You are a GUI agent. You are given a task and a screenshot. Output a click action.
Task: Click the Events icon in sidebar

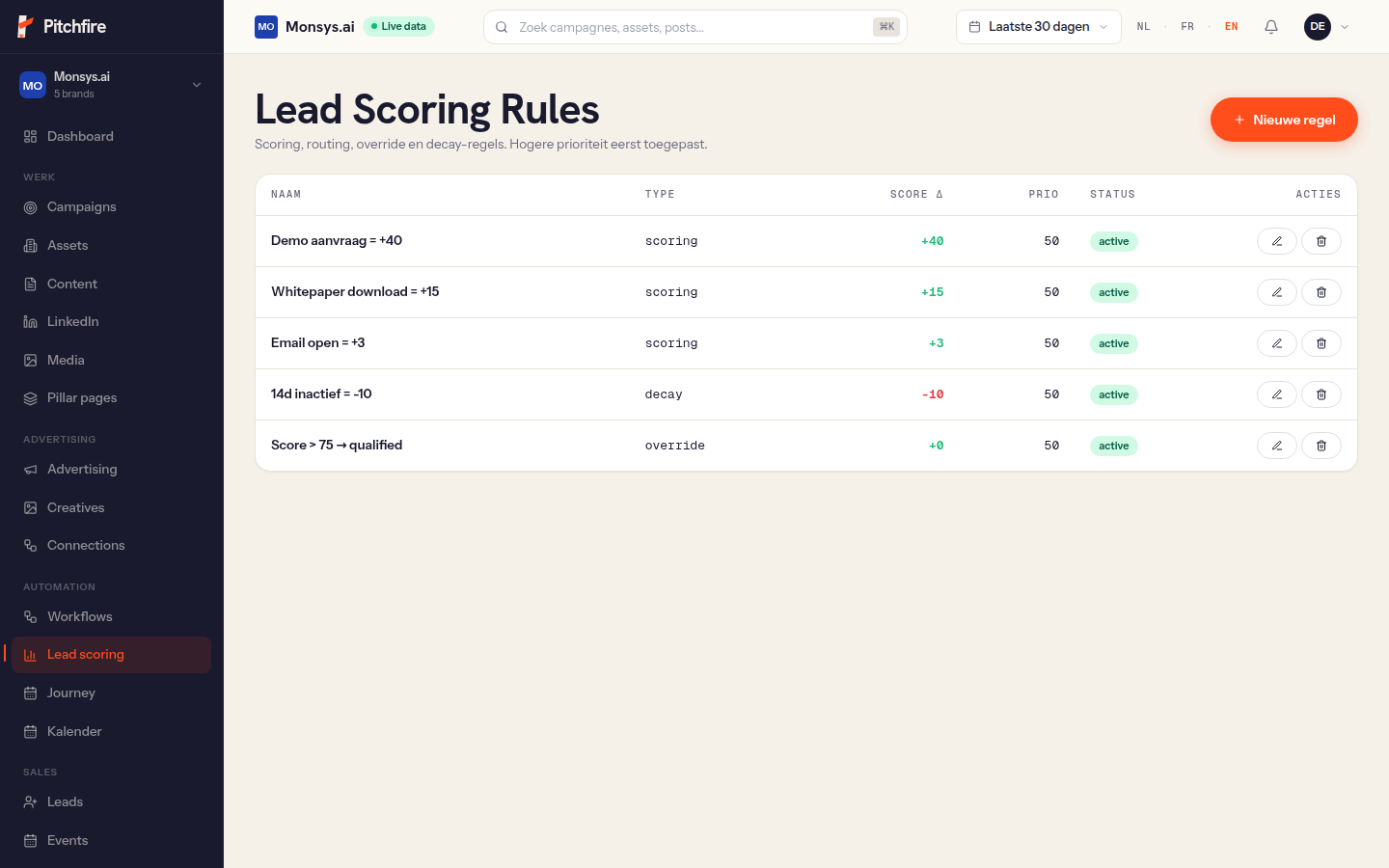[30, 841]
